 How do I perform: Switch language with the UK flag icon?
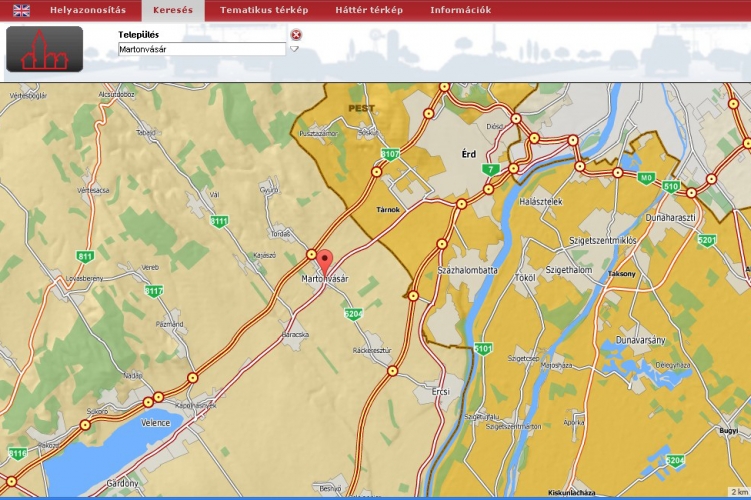tap(21, 10)
